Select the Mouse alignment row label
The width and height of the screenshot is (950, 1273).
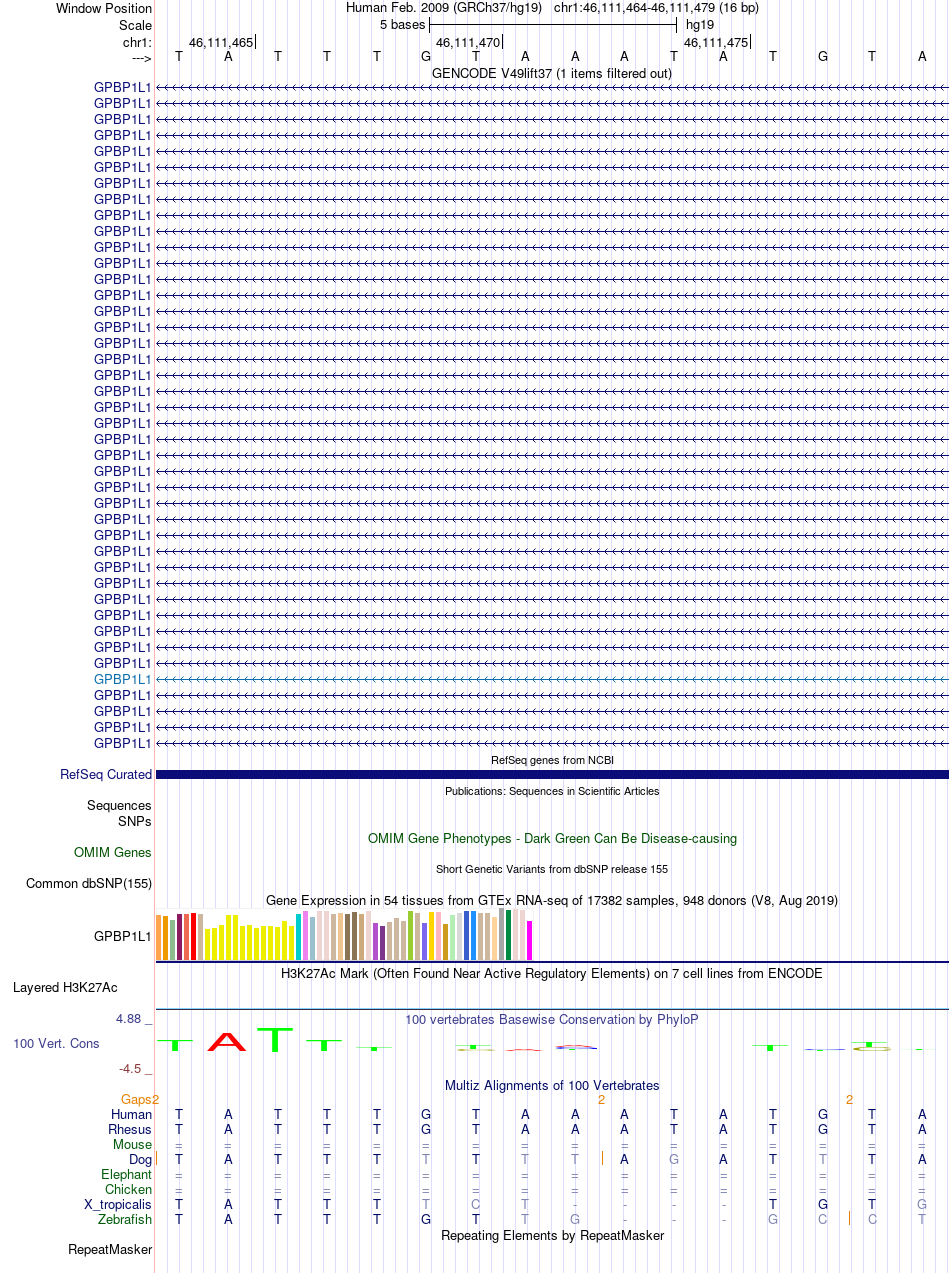(x=133, y=1145)
